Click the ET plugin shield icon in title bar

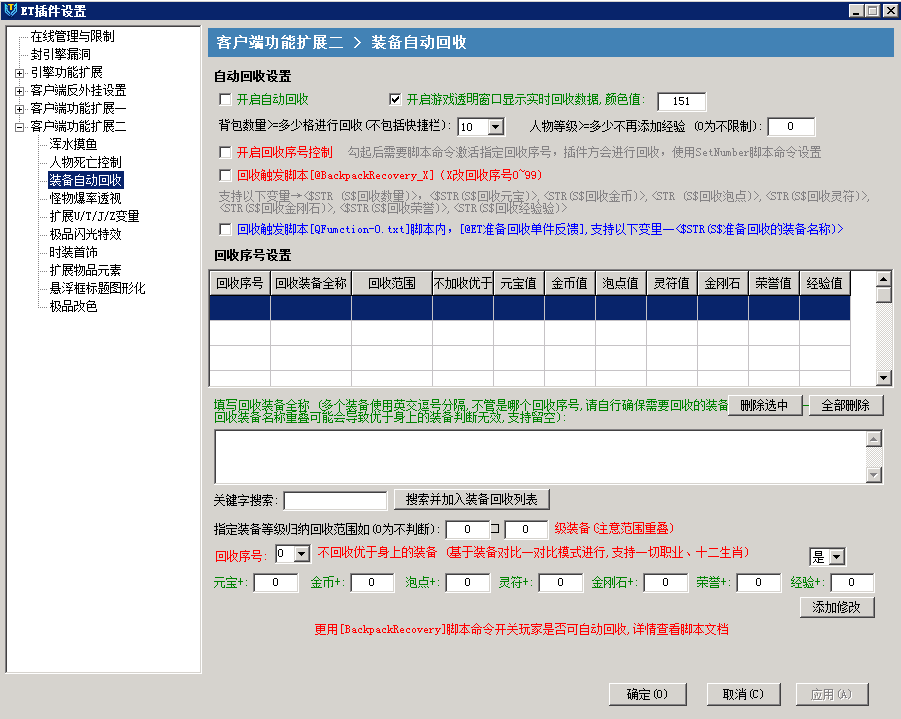tap(10, 10)
